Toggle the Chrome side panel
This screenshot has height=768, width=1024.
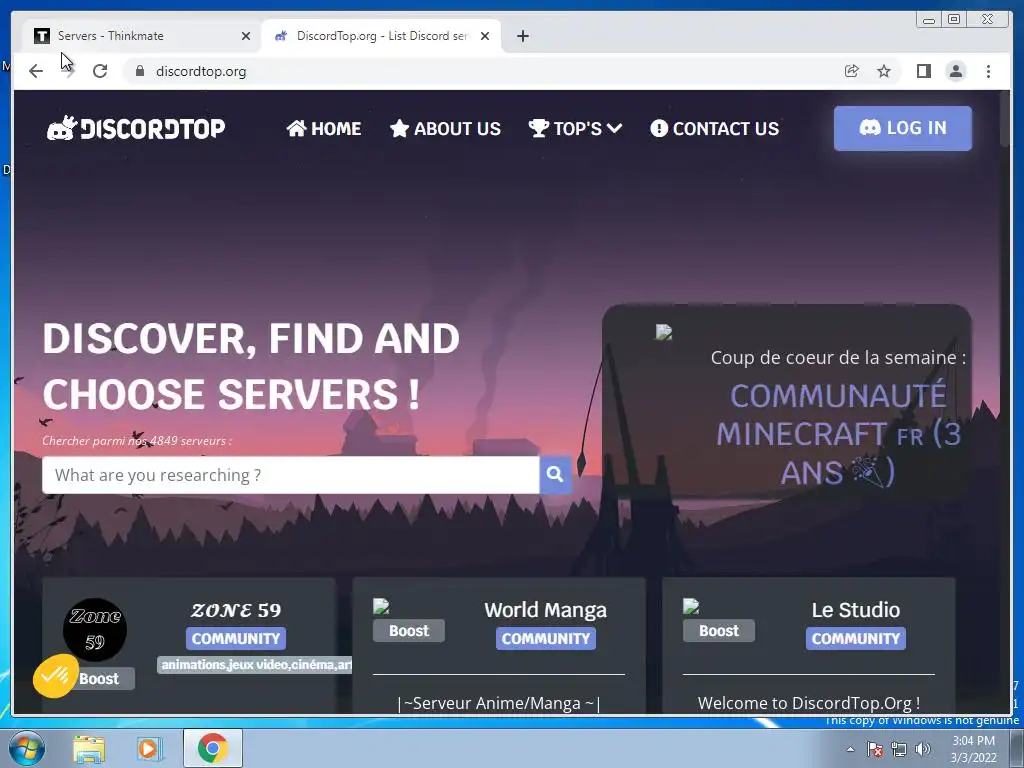[923, 71]
